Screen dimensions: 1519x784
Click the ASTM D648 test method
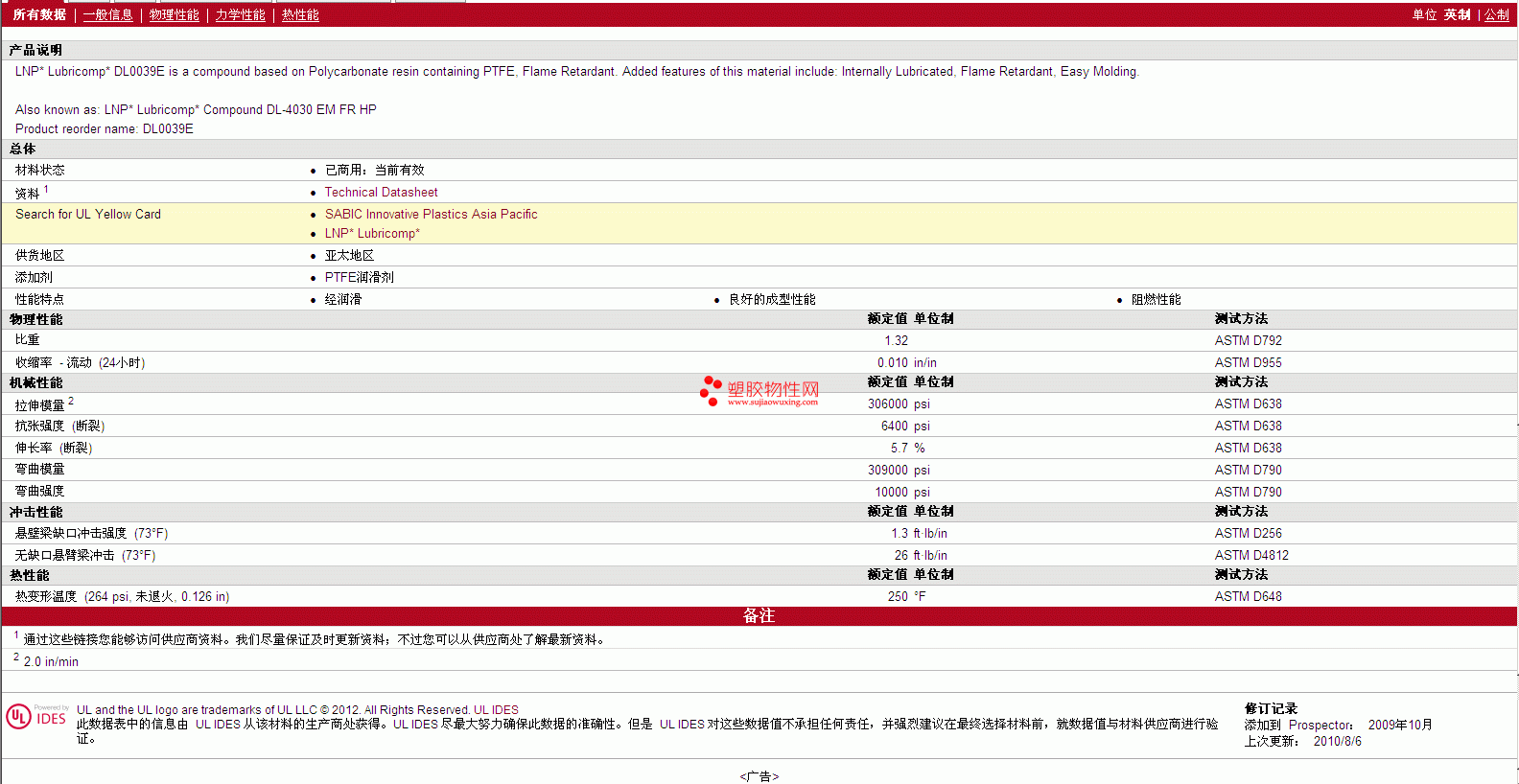[1248, 596]
